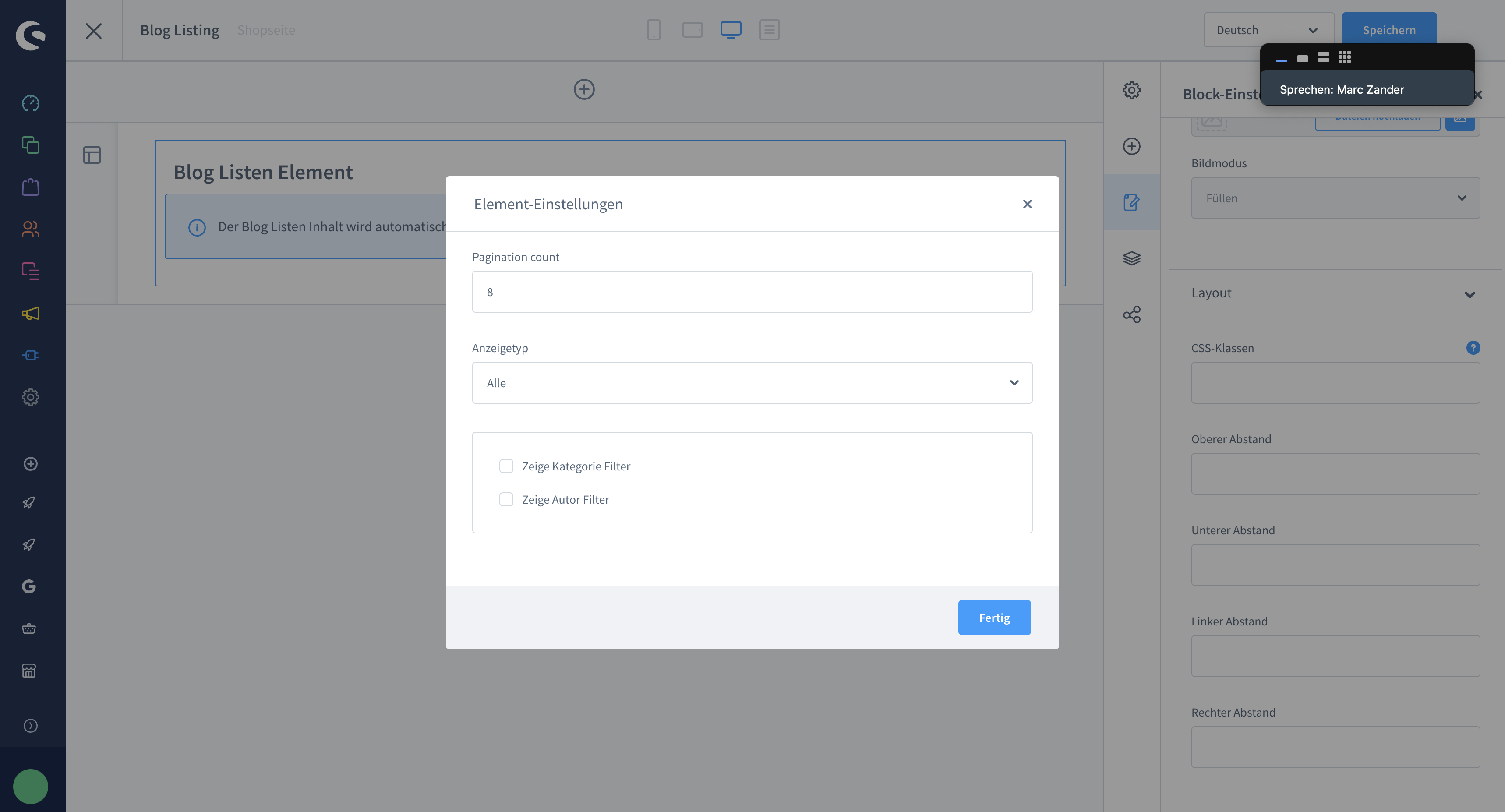Open the Dashboard icon in sidebar
This screenshot has height=812, width=1505.
click(x=30, y=103)
